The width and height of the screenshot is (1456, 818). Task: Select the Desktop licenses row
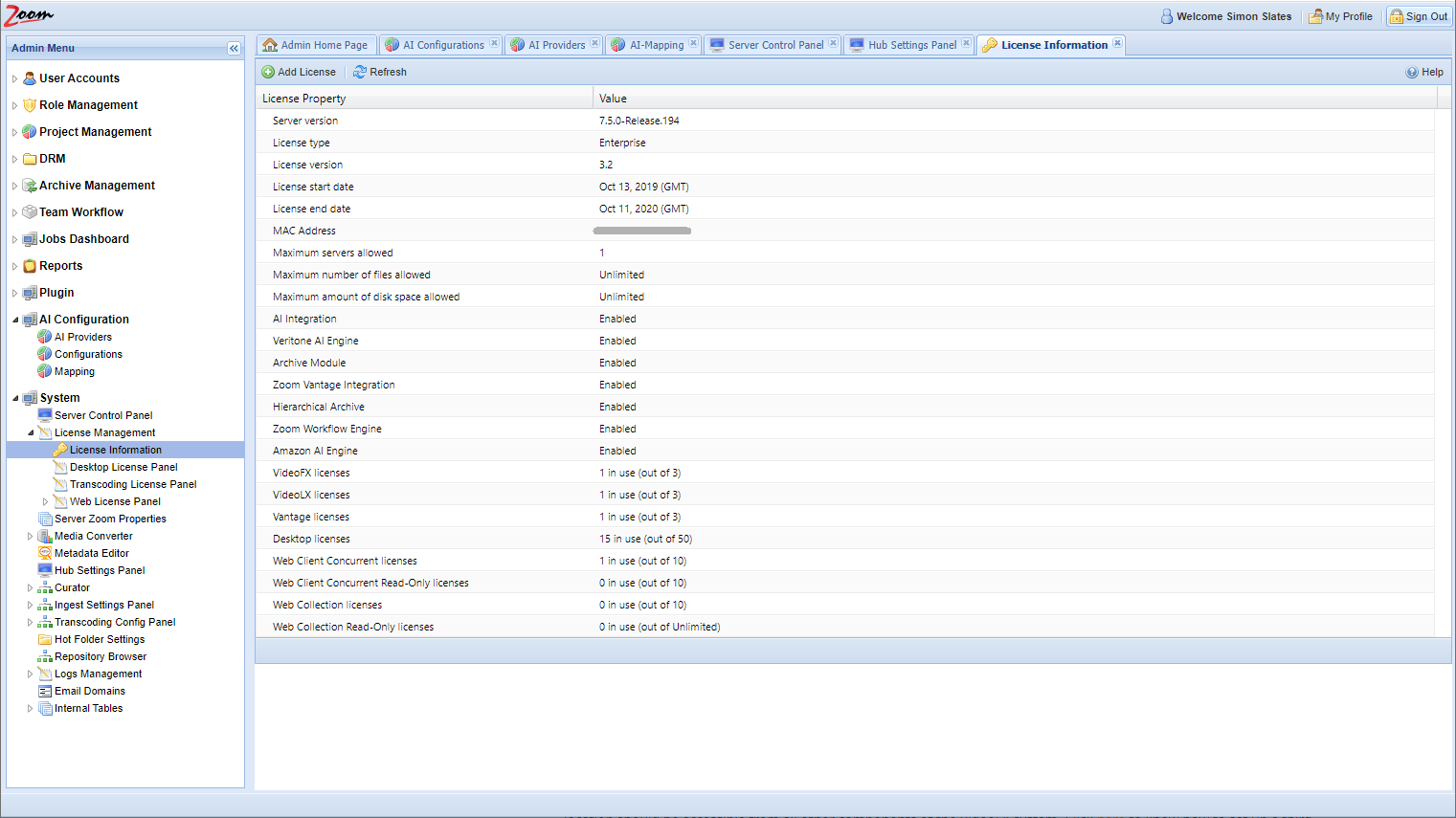click(845, 539)
